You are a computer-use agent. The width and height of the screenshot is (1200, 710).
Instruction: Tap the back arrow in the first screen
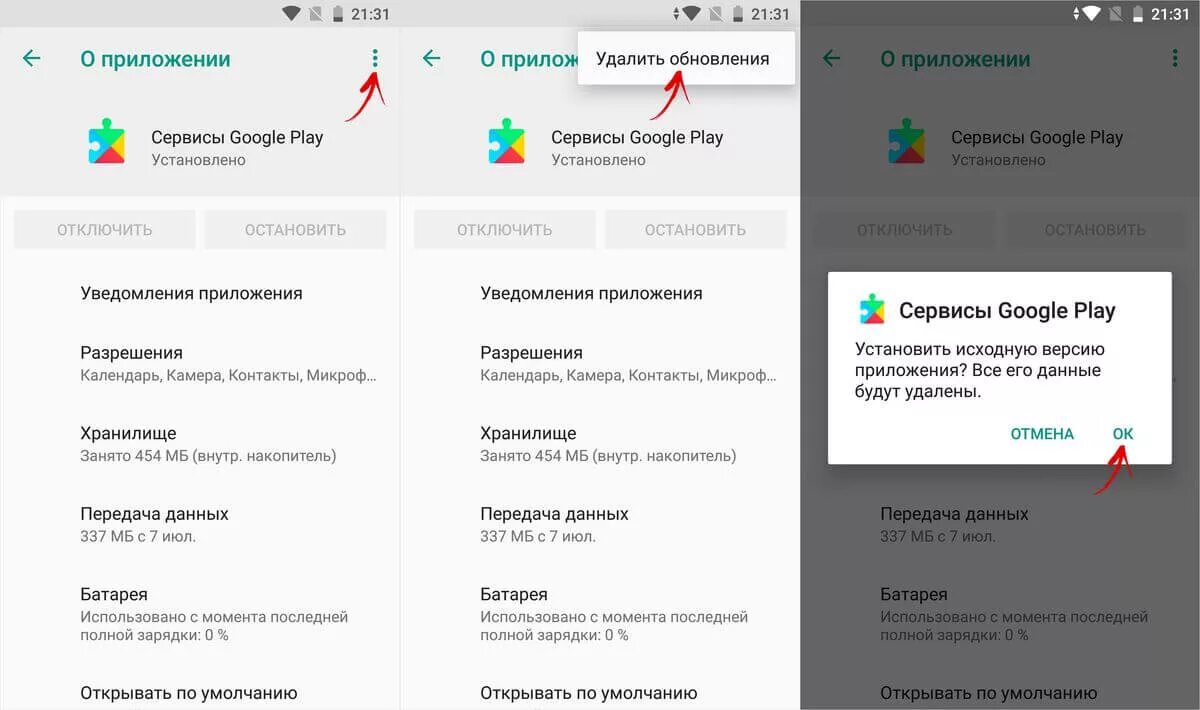pos(32,59)
